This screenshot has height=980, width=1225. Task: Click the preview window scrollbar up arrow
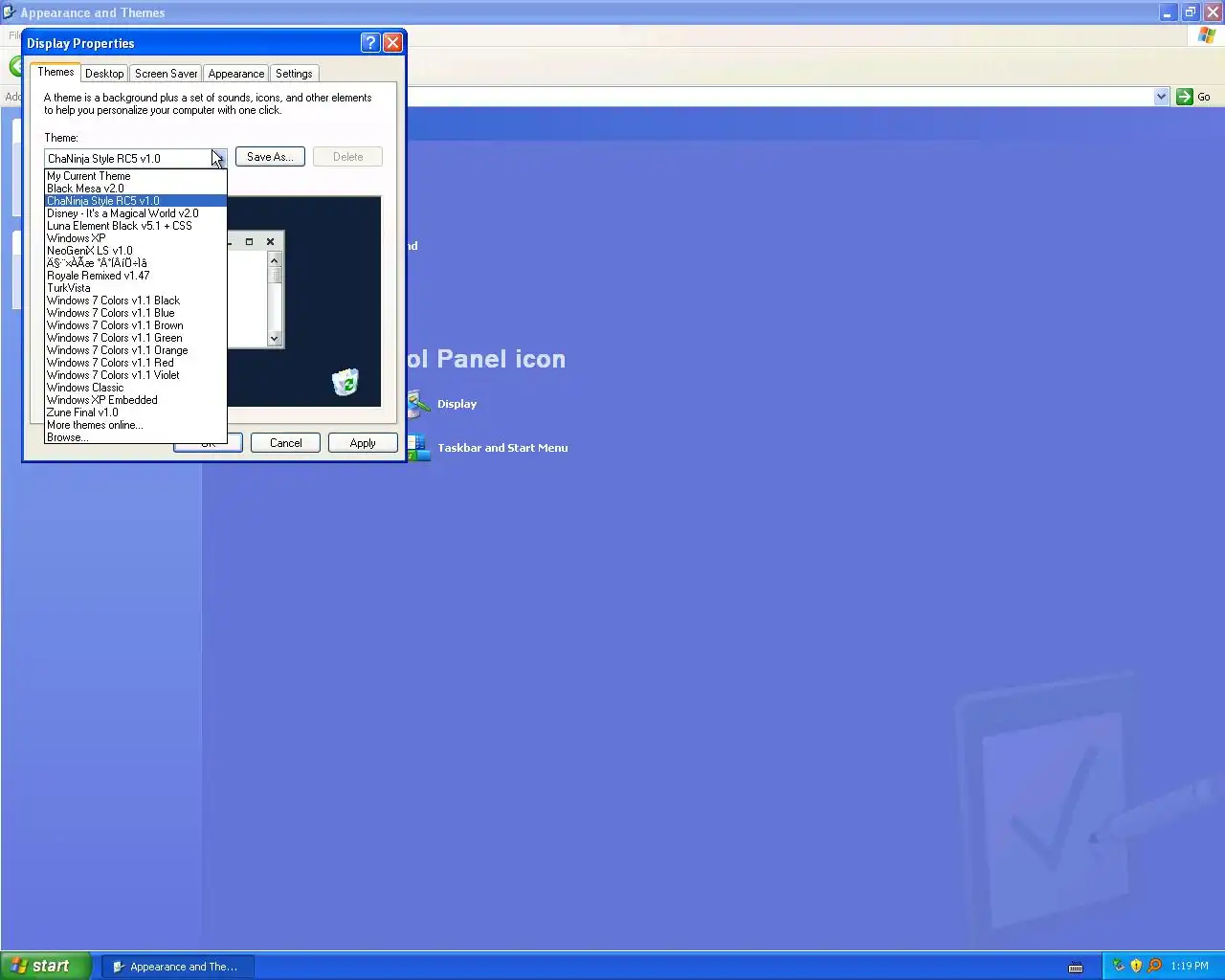[x=275, y=260]
